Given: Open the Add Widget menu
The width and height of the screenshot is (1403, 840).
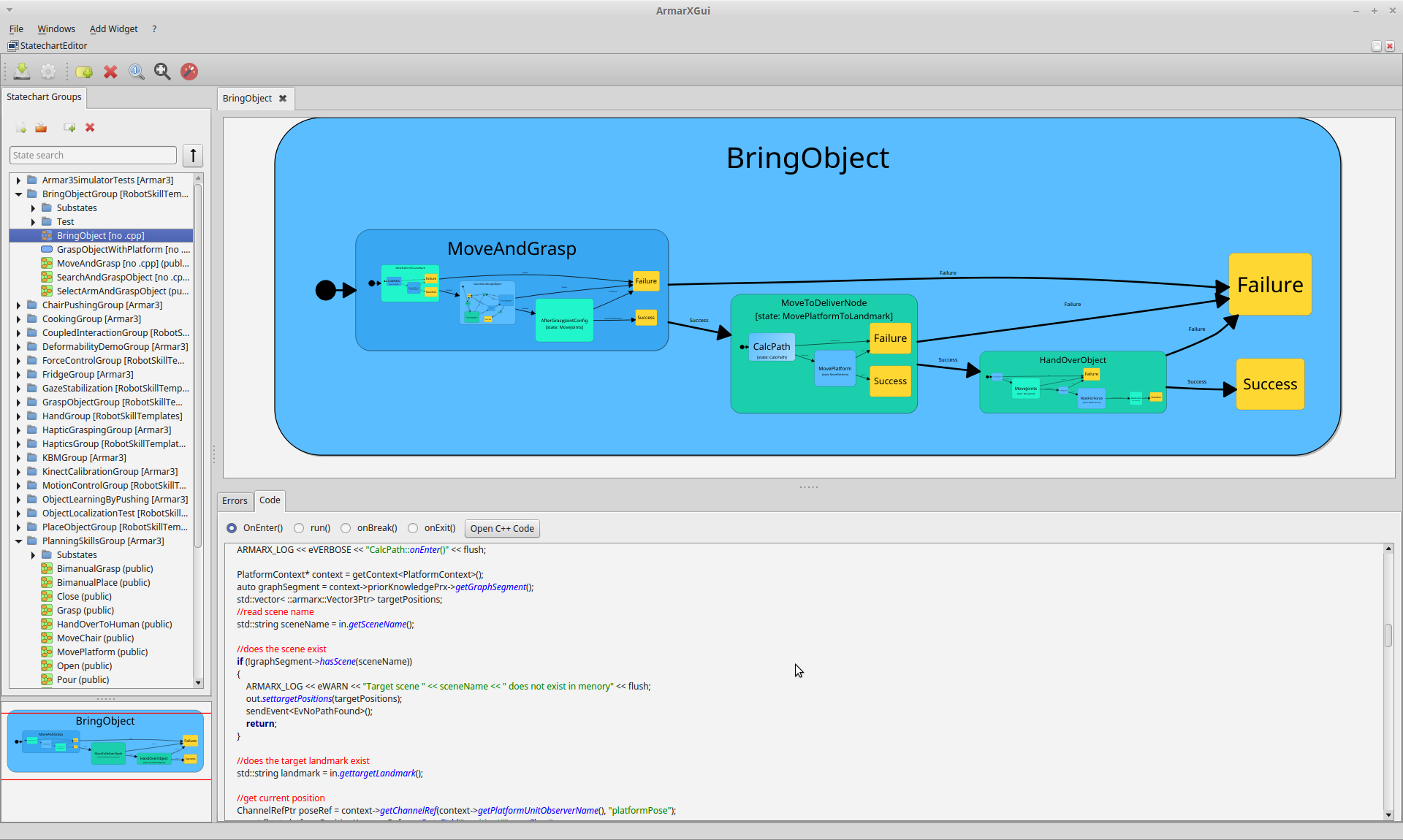Looking at the screenshot, I should [x=113, y=28].
